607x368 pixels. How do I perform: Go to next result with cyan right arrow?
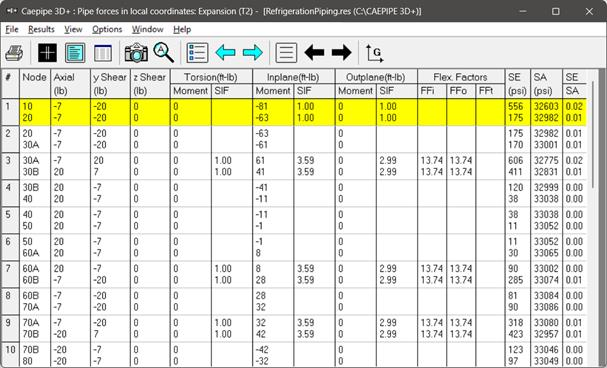(253, 53)
